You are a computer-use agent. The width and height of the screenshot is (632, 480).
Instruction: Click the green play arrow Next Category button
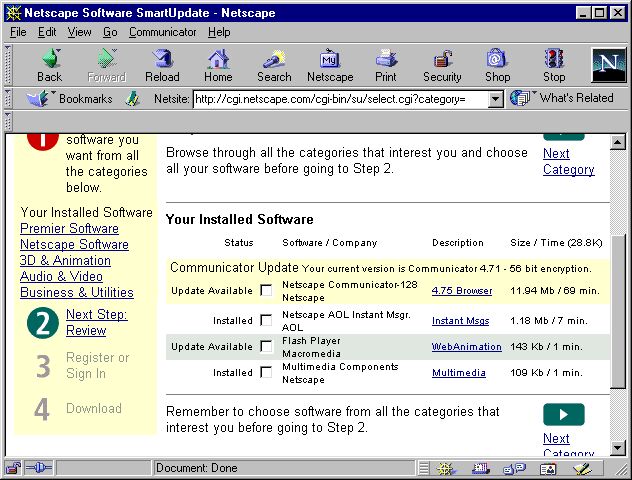click(x=563, y=414)
